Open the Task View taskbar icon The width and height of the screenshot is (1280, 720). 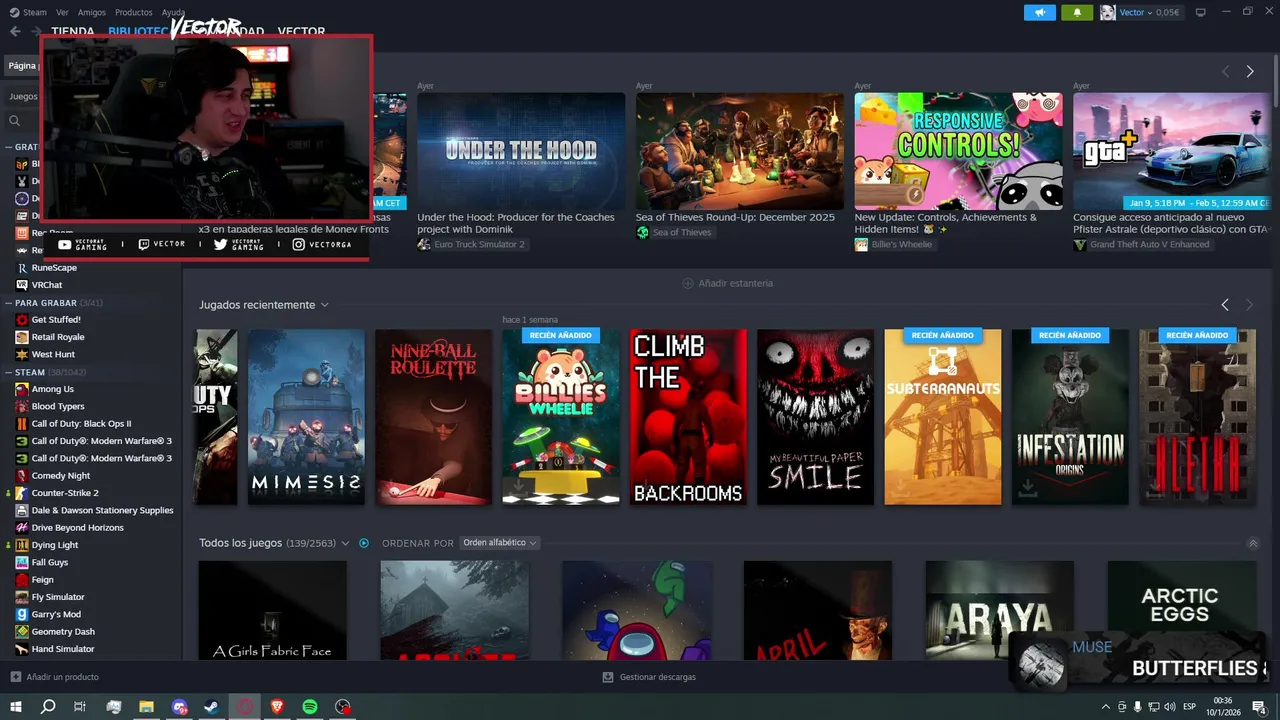pyautogui.click(x=80, y=706)
